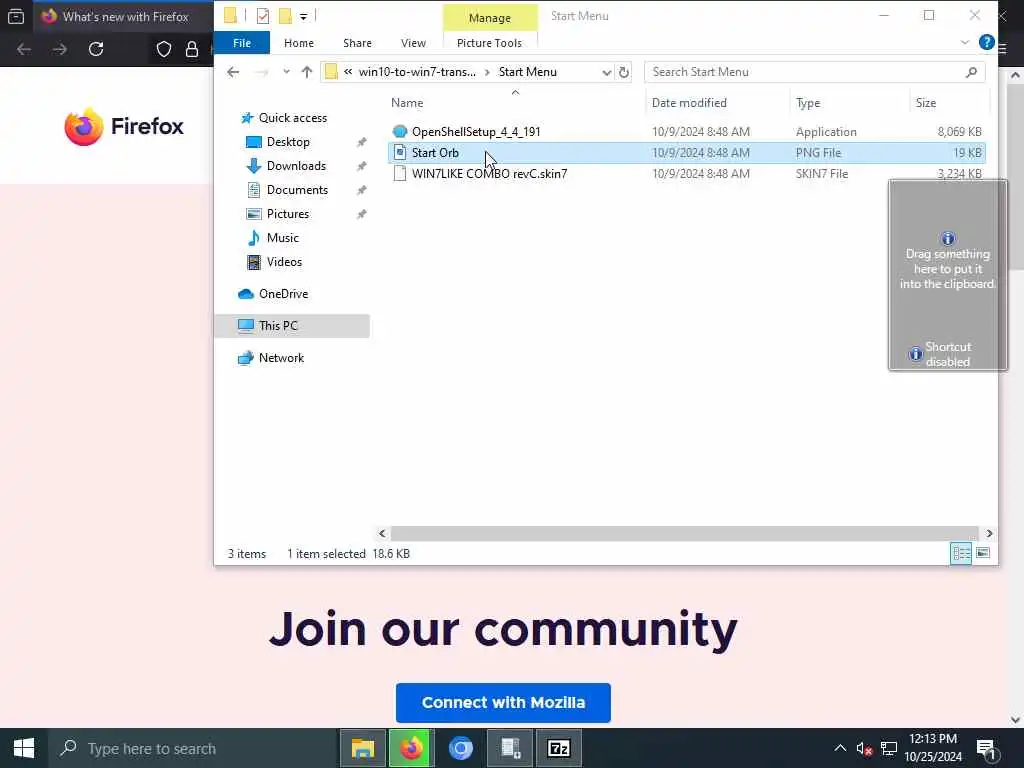Image resolution: width=1024 pixels, height=768 pixels.
Task: Click the Properties quick access toolbar icon
Action: click(x=263, y=16)
